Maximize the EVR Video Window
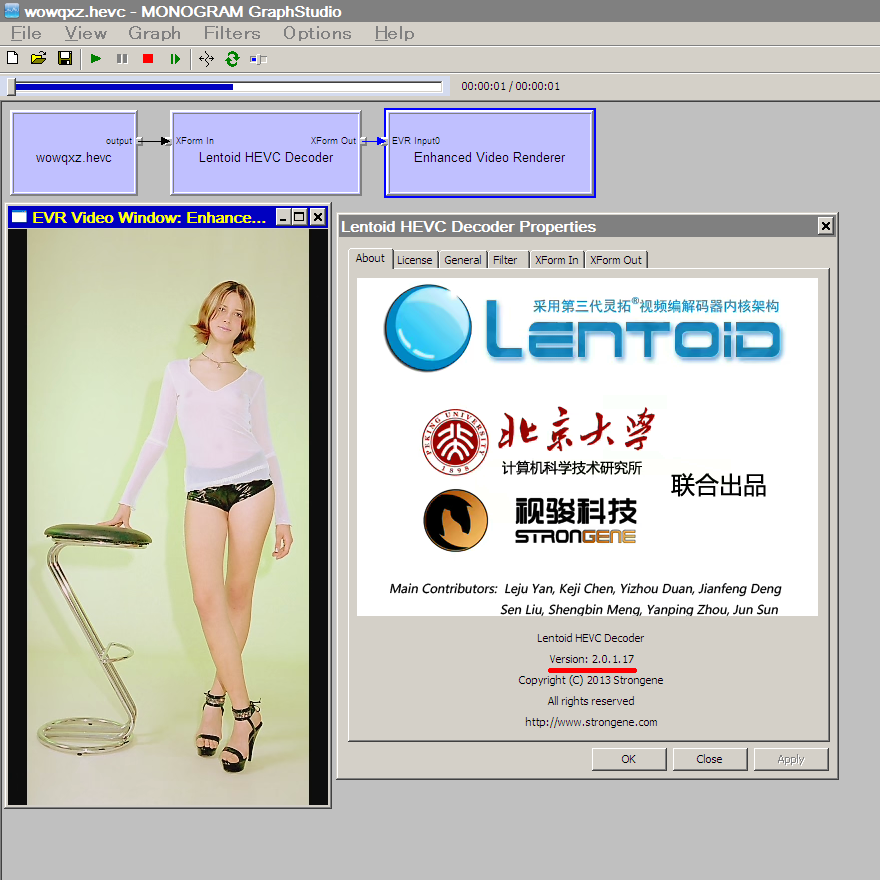Image resolution: width=880 pixels, height=880 pixels. coord(300,217)
